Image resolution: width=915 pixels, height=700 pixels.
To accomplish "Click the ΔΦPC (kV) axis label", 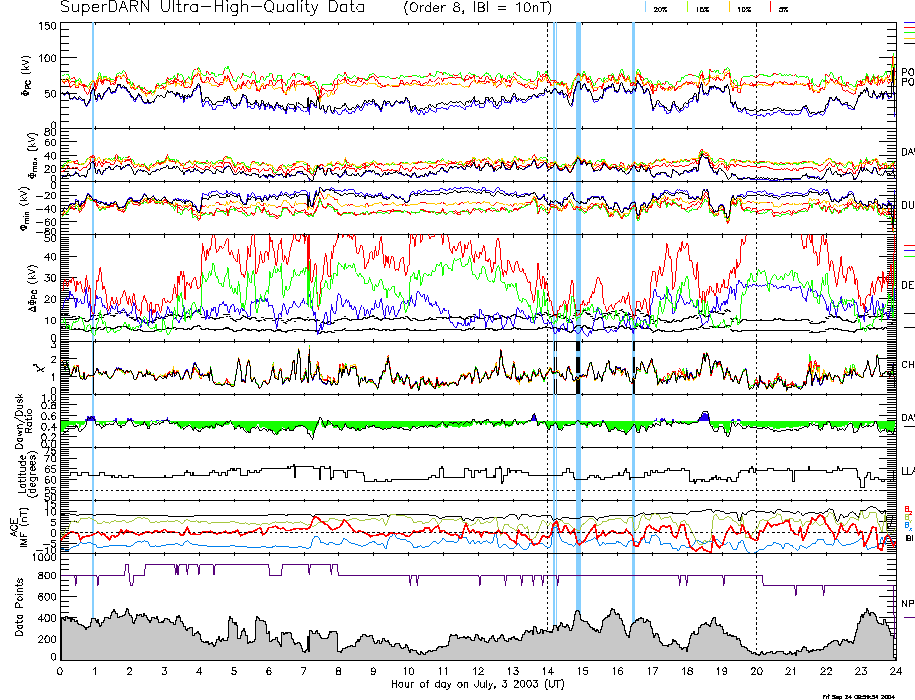I will click(32, 287).
